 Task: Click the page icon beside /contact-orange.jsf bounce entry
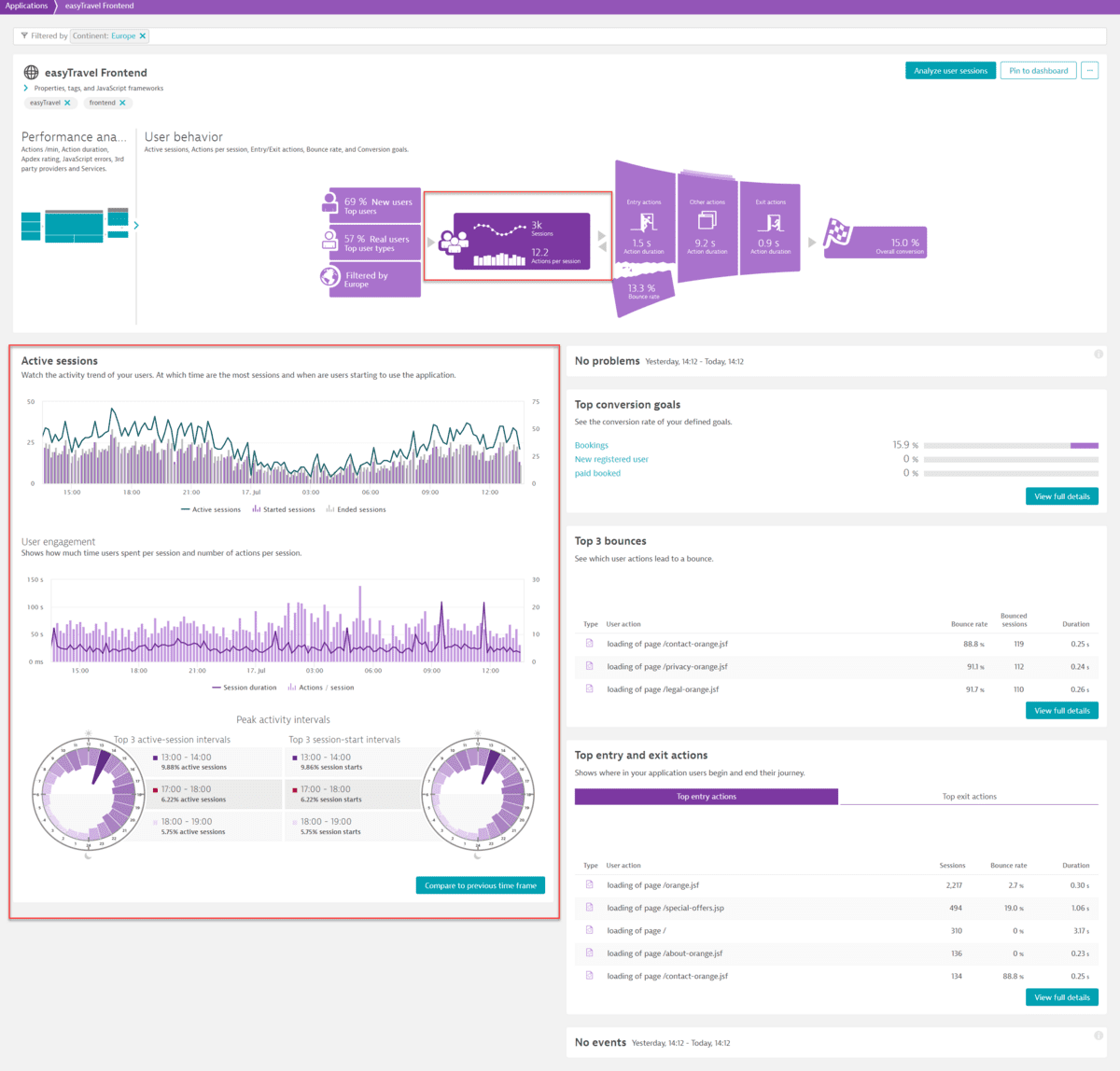pos(590,644)
